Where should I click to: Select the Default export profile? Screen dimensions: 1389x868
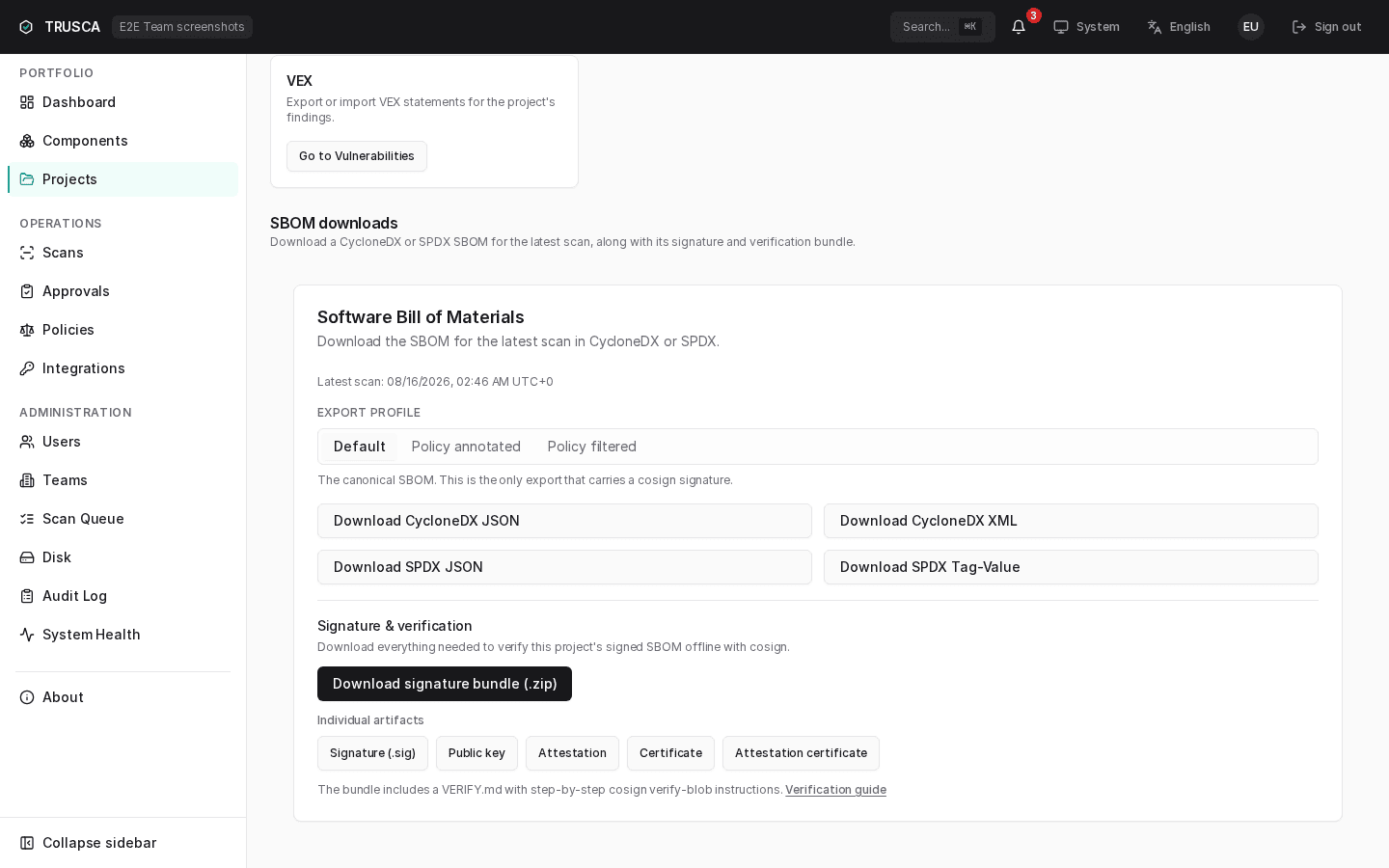[x=360, y=447]
